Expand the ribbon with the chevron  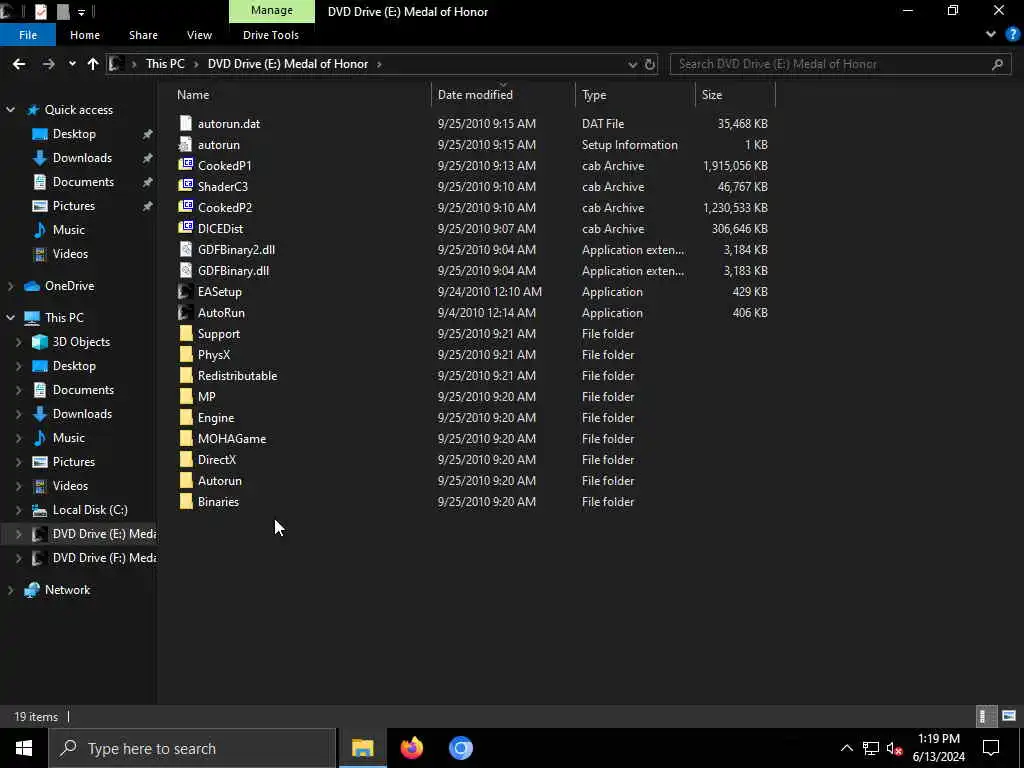991,35
